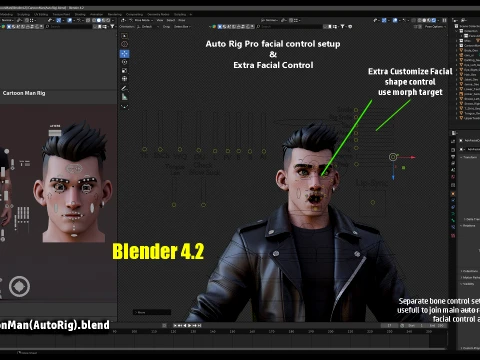
Task: Open the Select menu in viewport header
Action: pos(171,20)
